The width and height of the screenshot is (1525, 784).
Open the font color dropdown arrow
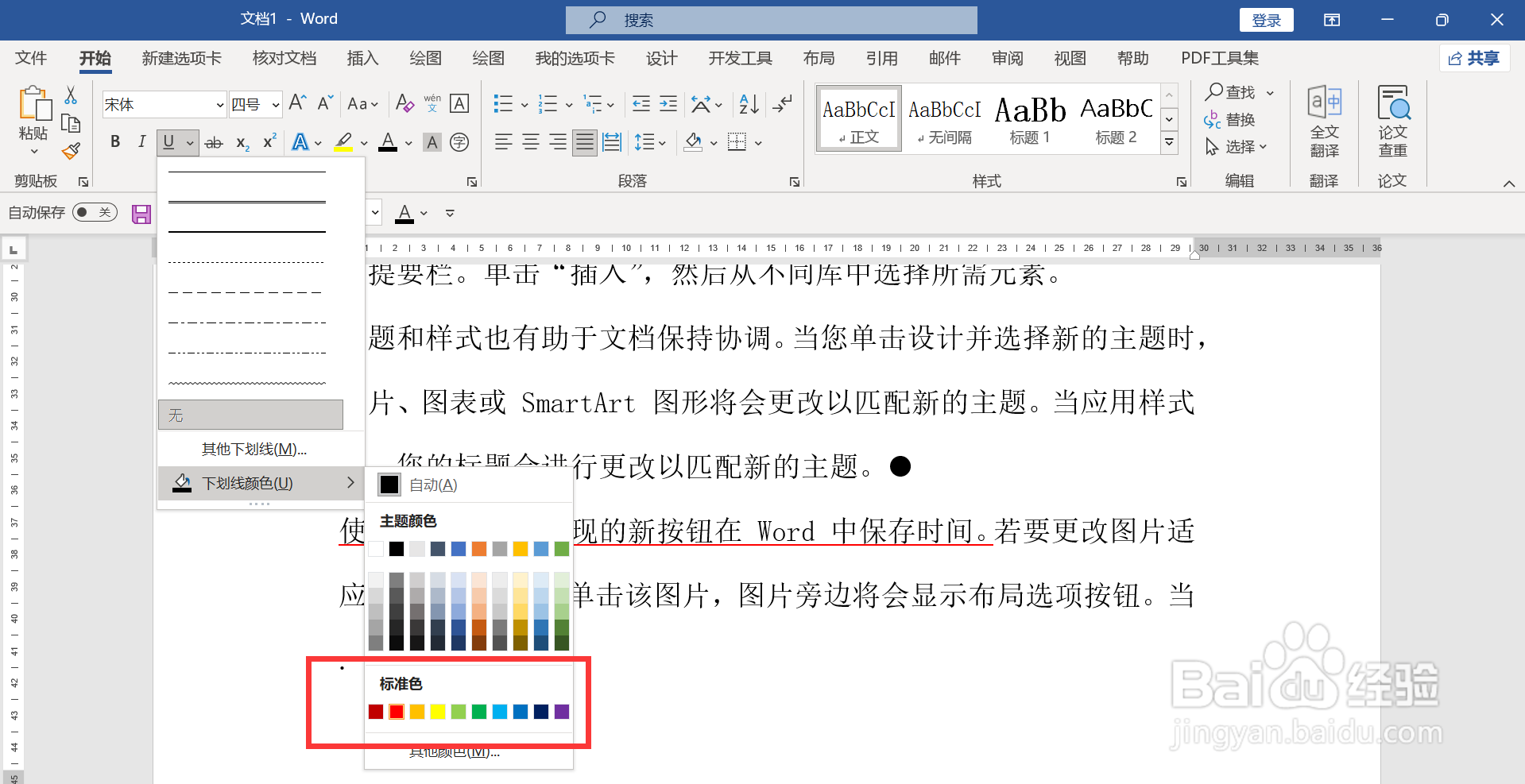(408, 144)
